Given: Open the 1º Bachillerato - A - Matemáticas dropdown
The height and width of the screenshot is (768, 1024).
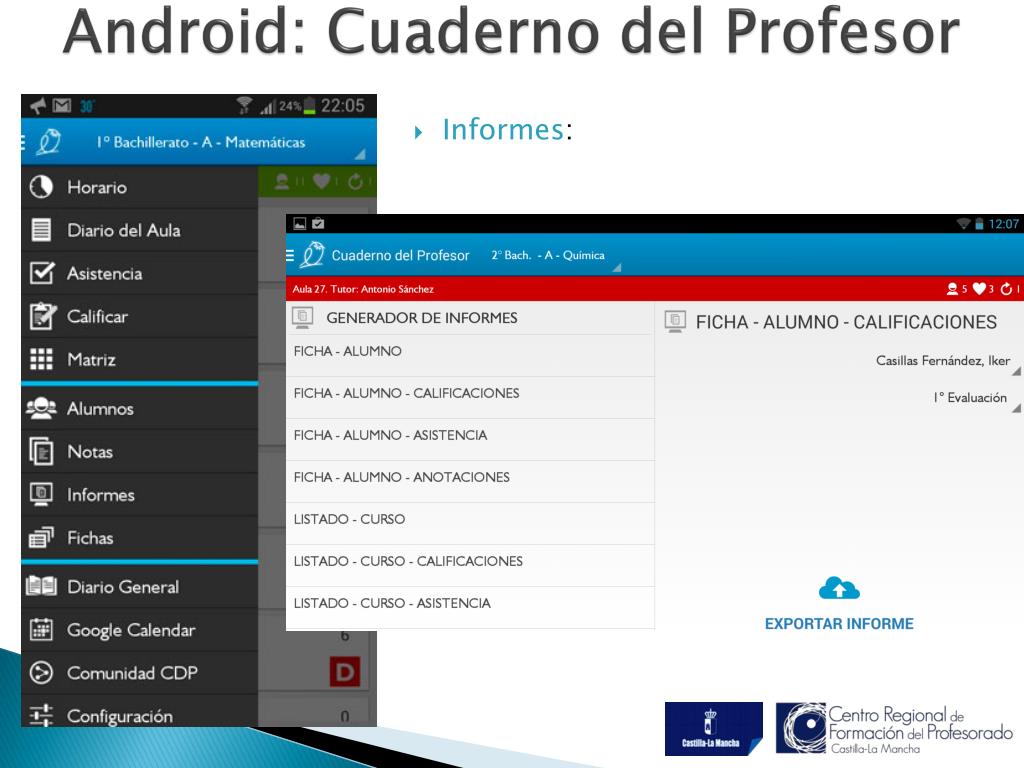Looking at the screenshot, I should 200,142.
